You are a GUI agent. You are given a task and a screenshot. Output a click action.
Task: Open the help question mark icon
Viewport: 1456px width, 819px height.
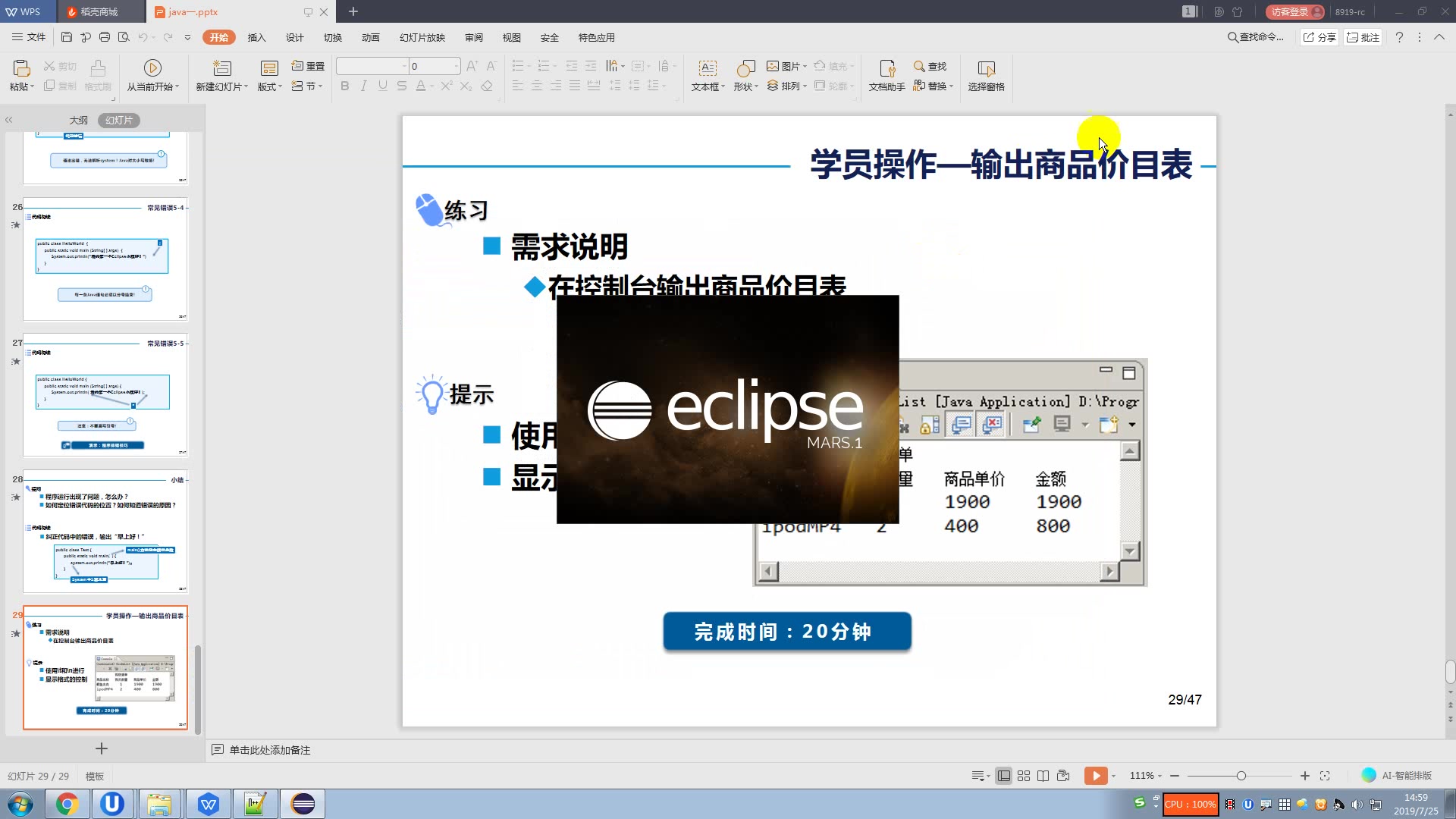point(1399,37)
